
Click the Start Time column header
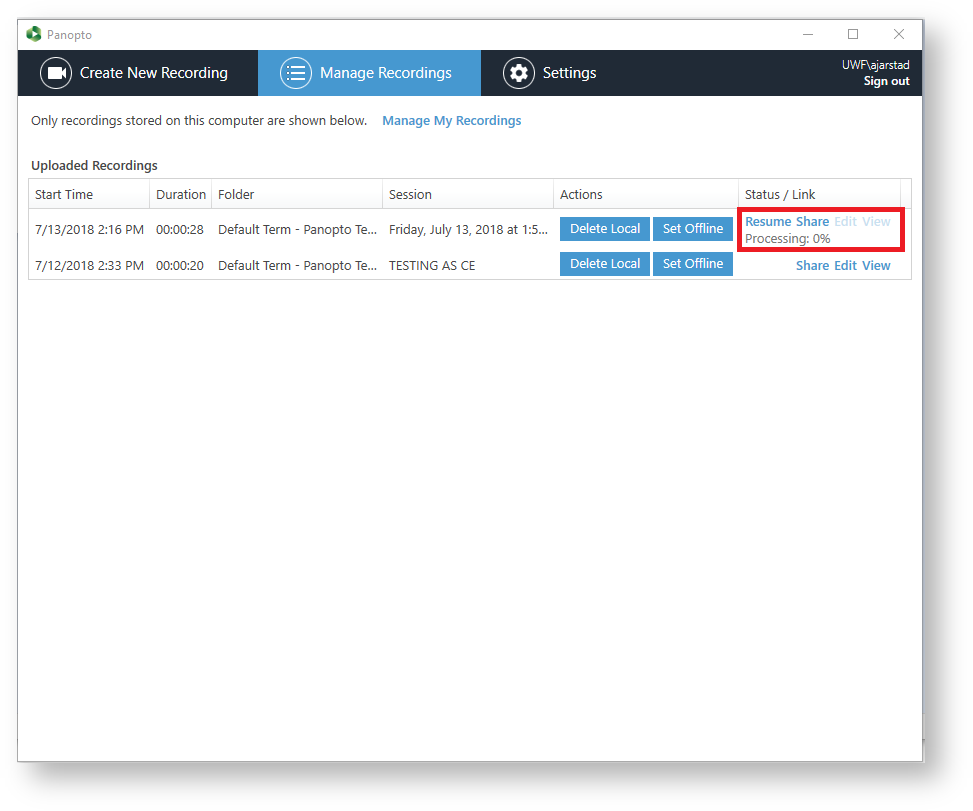89,194
